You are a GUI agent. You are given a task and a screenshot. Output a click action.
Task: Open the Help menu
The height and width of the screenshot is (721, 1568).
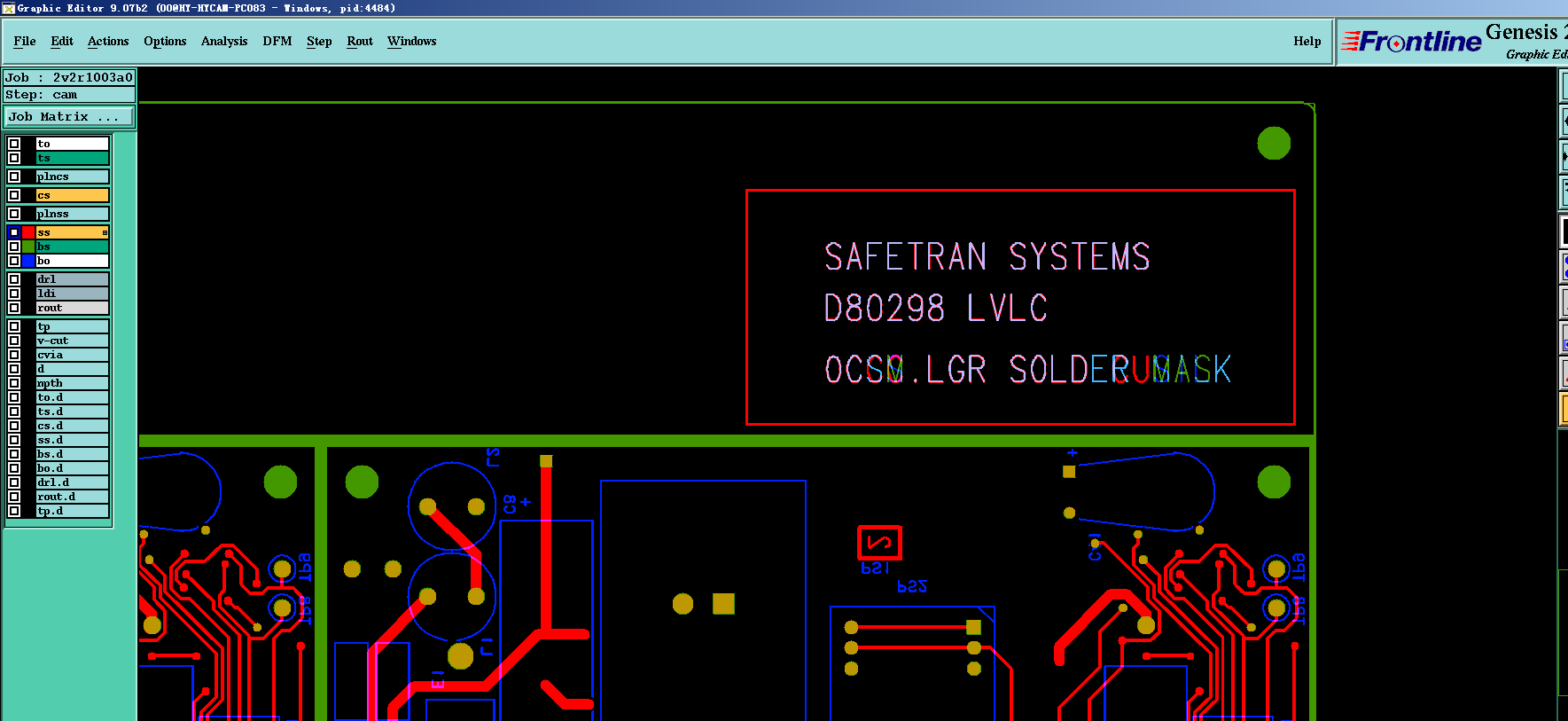(1307, 41)
